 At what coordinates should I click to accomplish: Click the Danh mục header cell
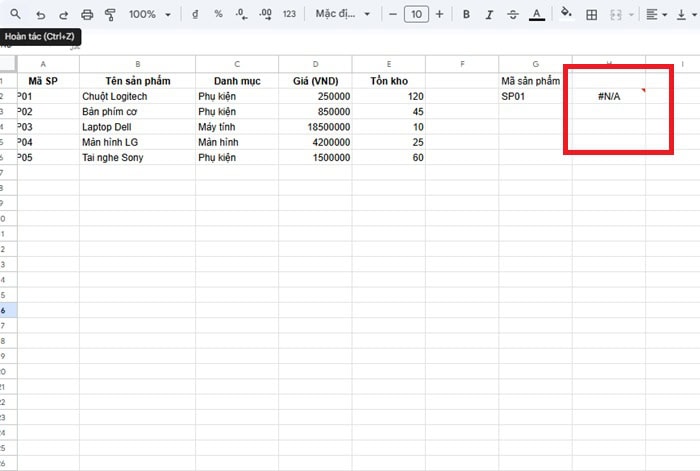[237, 81]
